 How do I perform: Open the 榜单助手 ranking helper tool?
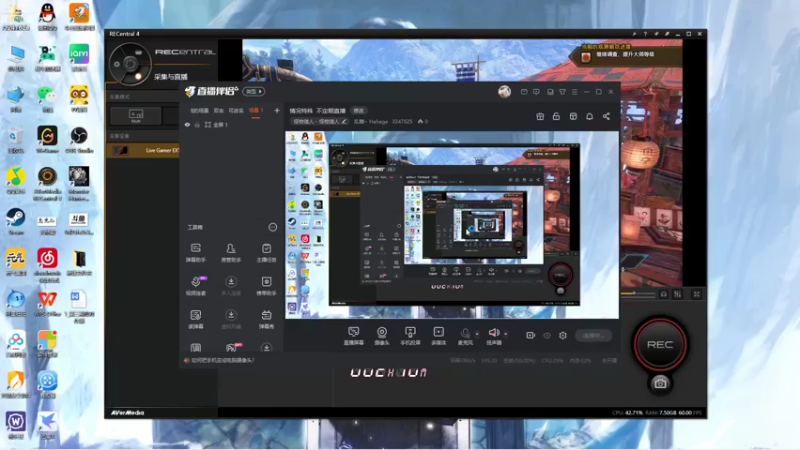coord(266,286)
